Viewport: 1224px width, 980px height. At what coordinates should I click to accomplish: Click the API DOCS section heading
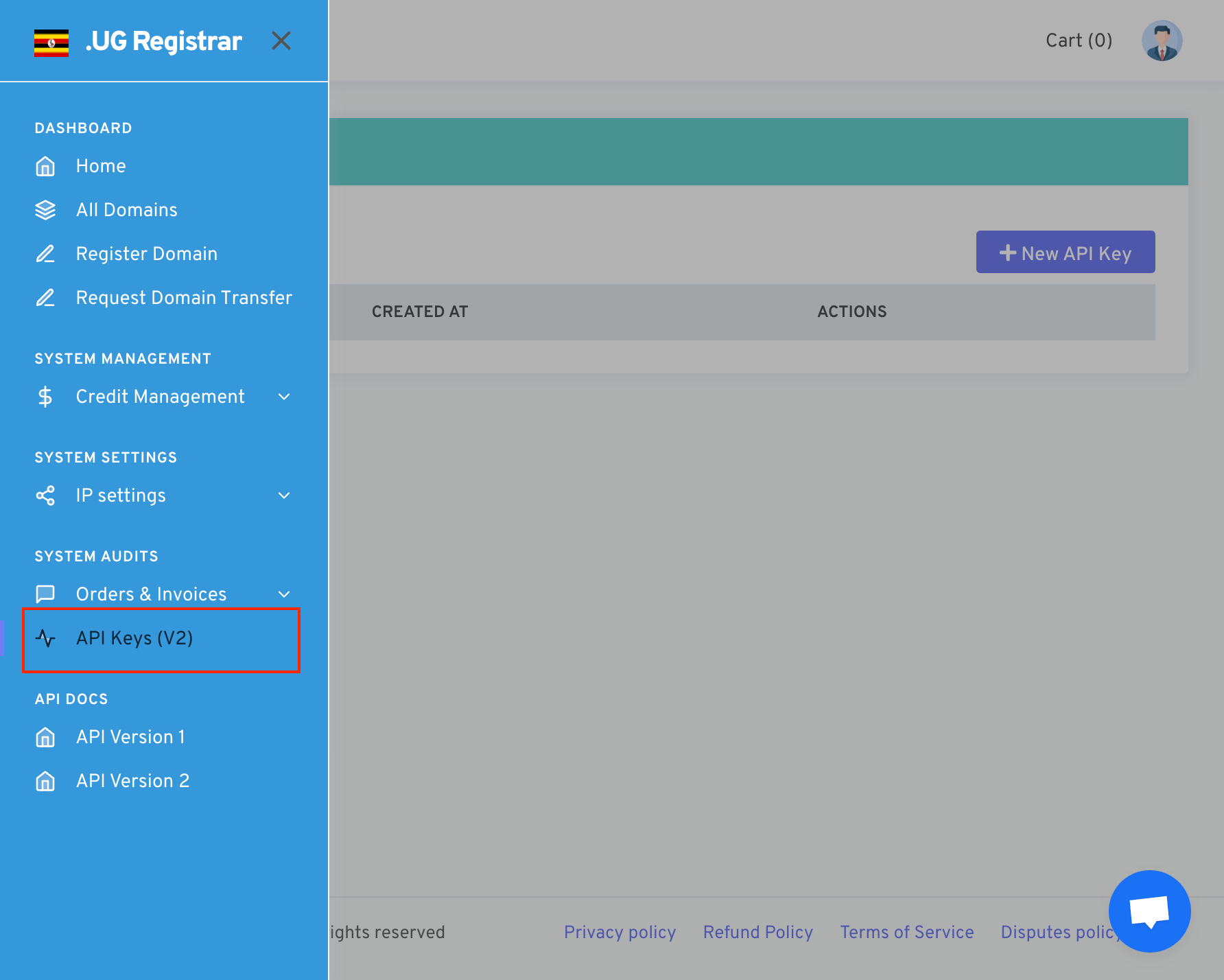[71, 699]
